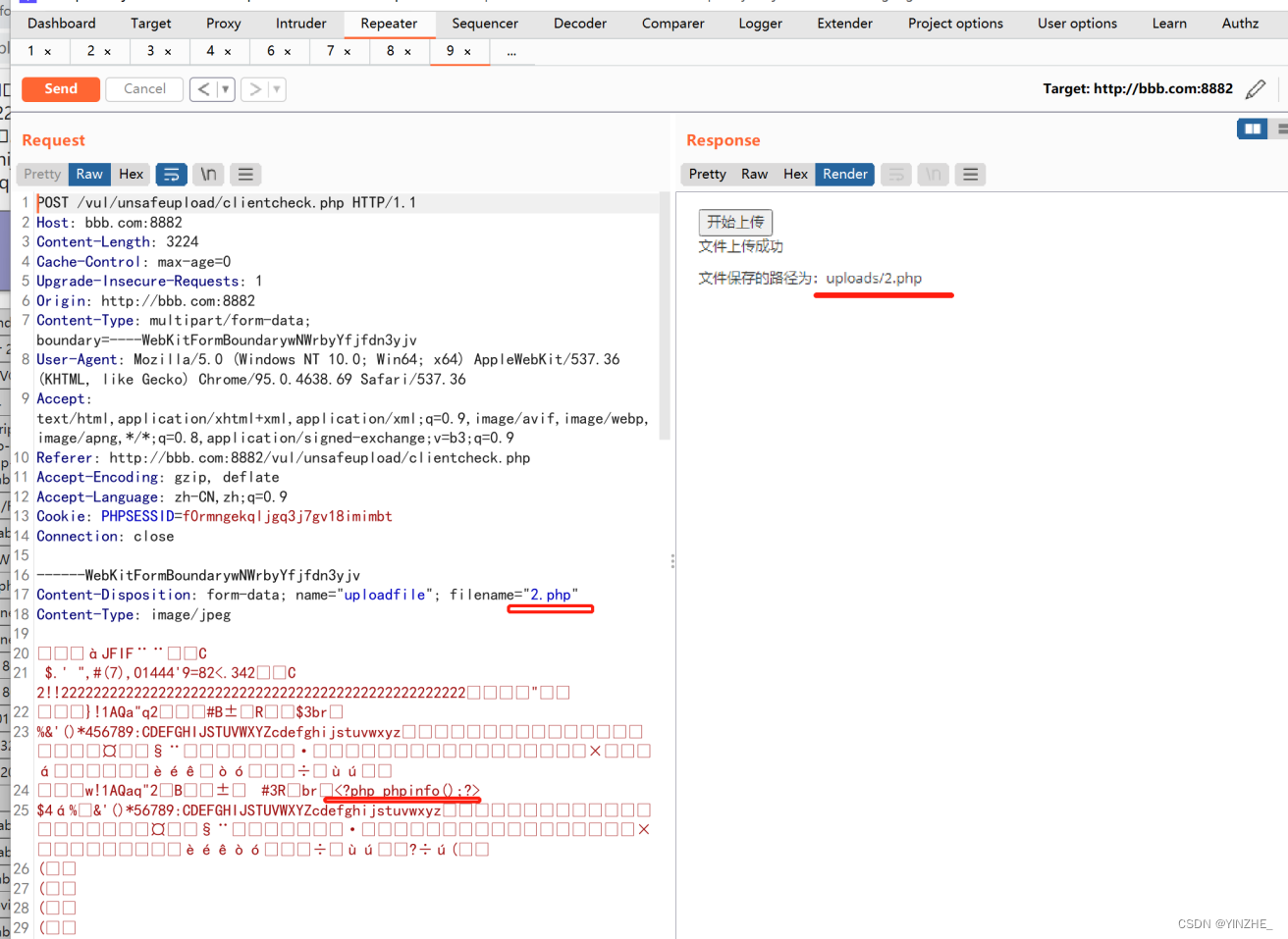The height and width of the screenshot is (939, 1288).
Task: Open the Target tab
Action: (x=151, y=24)
